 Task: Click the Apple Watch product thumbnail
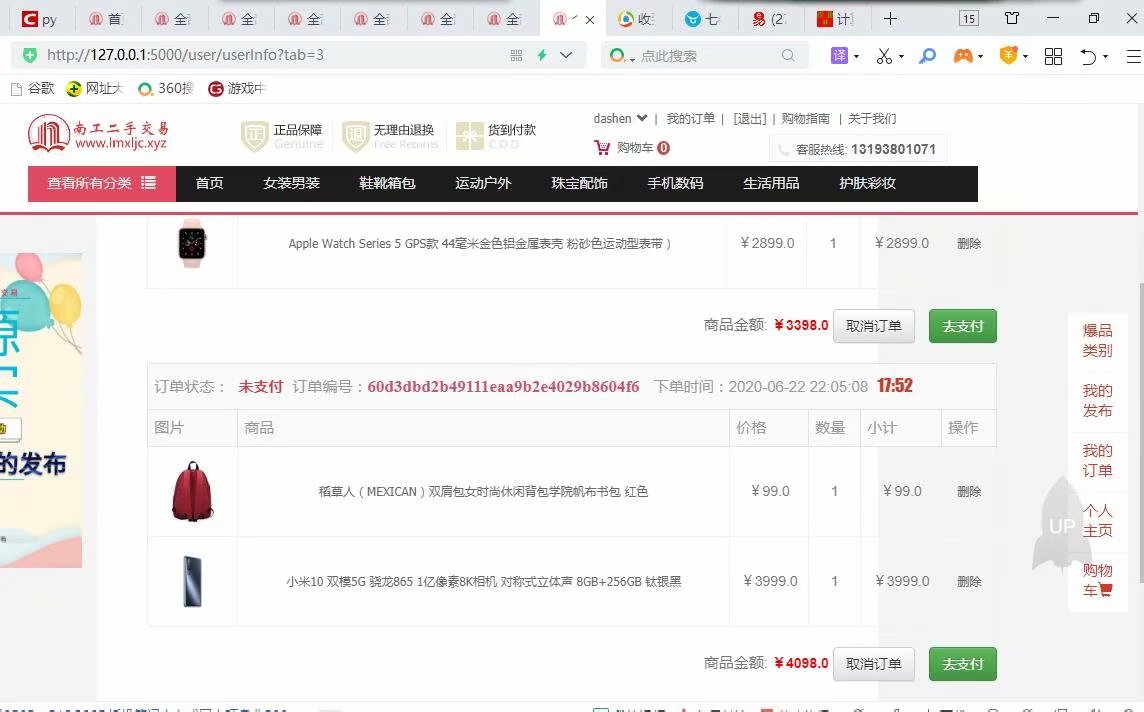[x=192, y=243]
